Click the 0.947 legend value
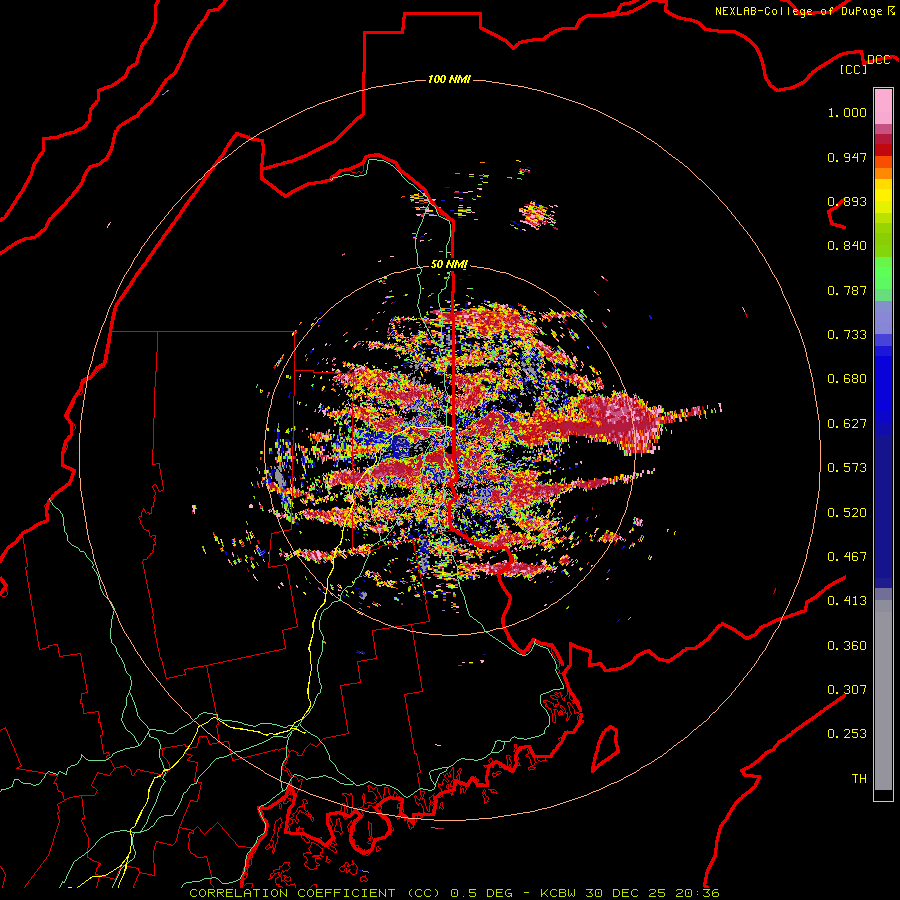 [x=847, y=157]
